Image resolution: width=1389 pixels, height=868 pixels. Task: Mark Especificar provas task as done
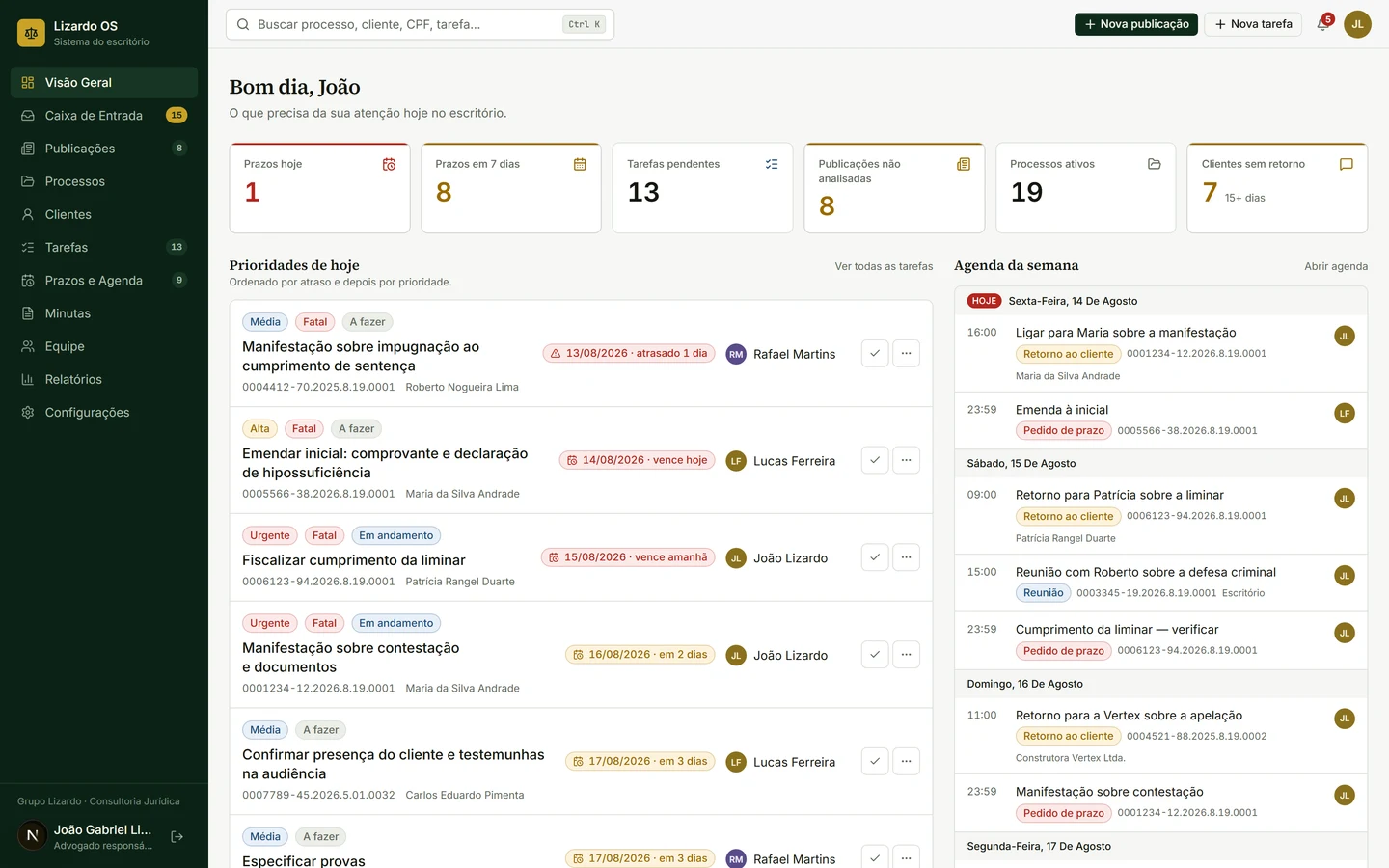[x=875, y=857]
